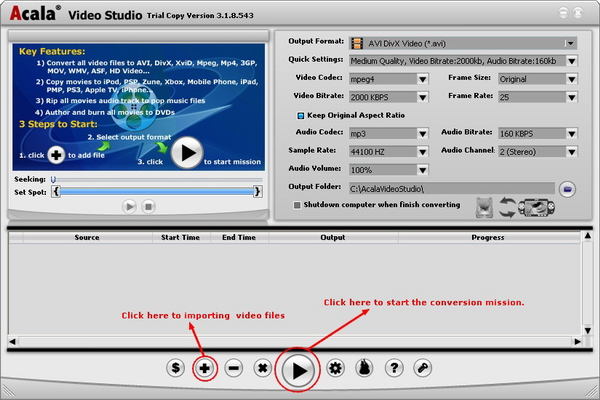
Task: Click the flame burn icon in bottom toolbar
Action: pyautogui.click(x=364, y=368)
